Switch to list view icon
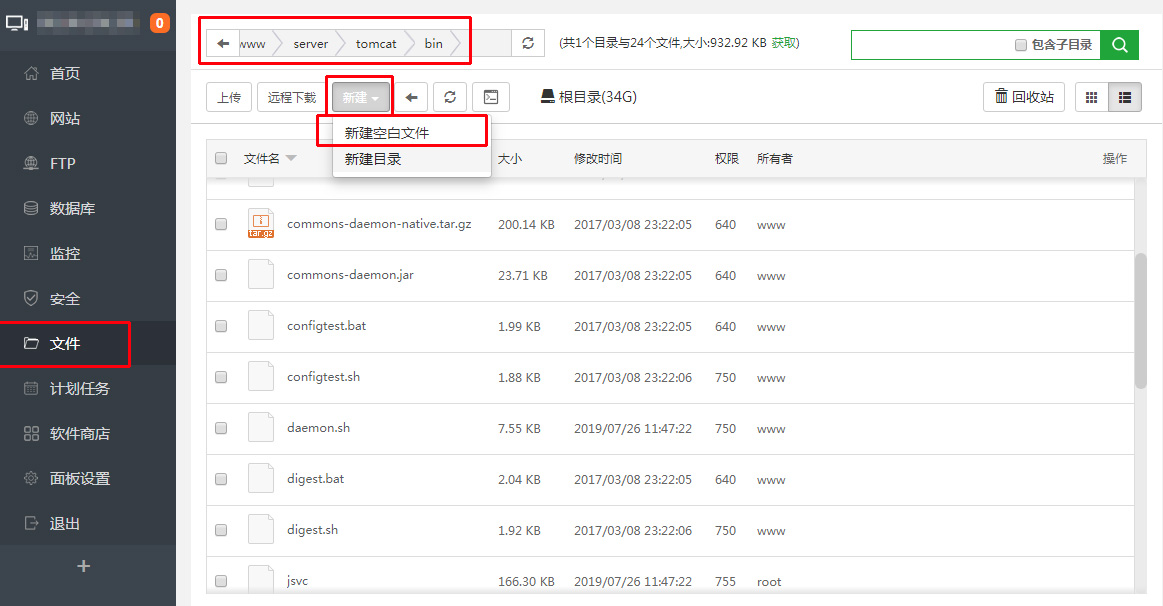 click(x=1125, y=97)
